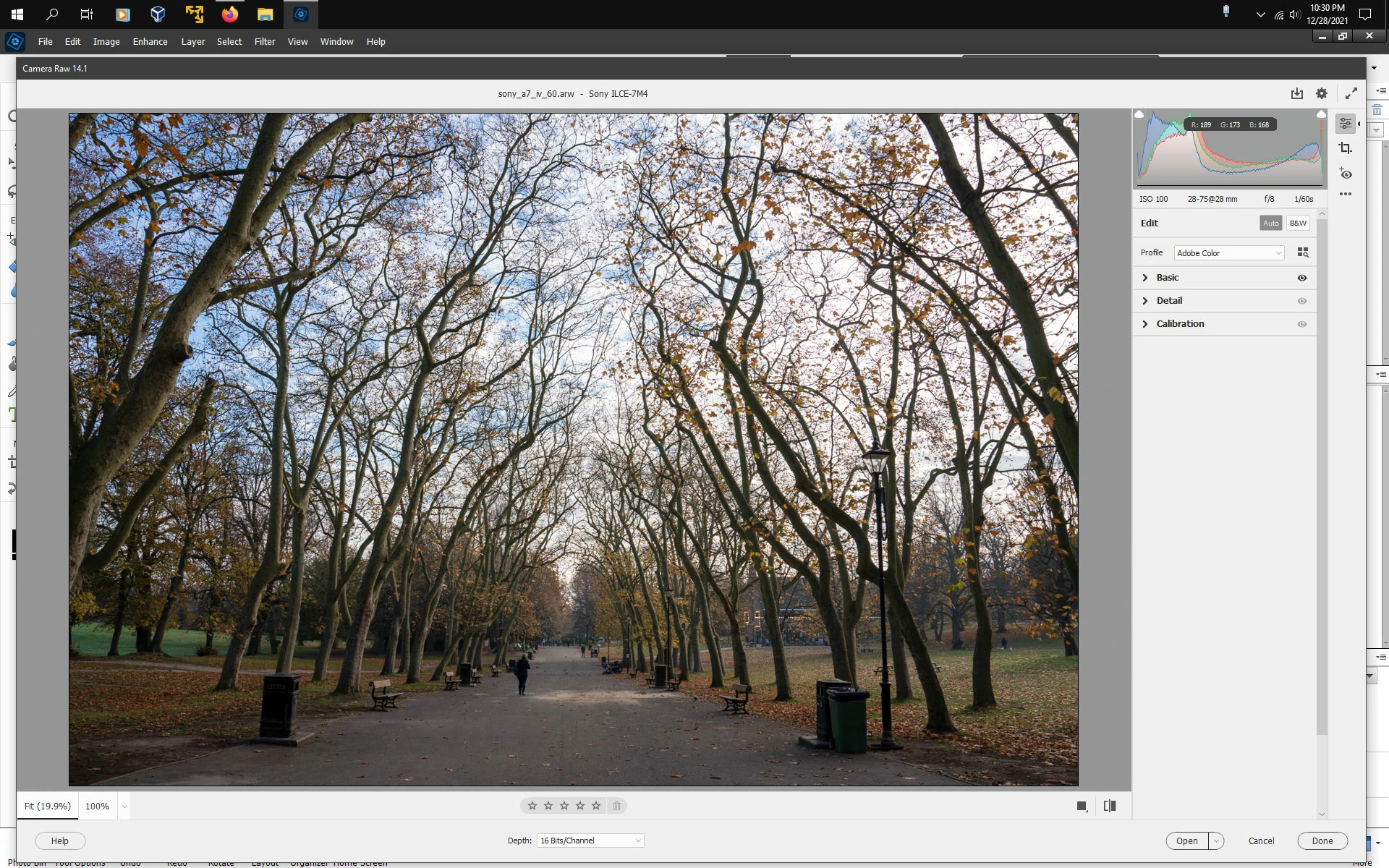Select the Red Eye Removal tool
The height and width of the screenshot is (868, 1389).
pos(1345,174)
